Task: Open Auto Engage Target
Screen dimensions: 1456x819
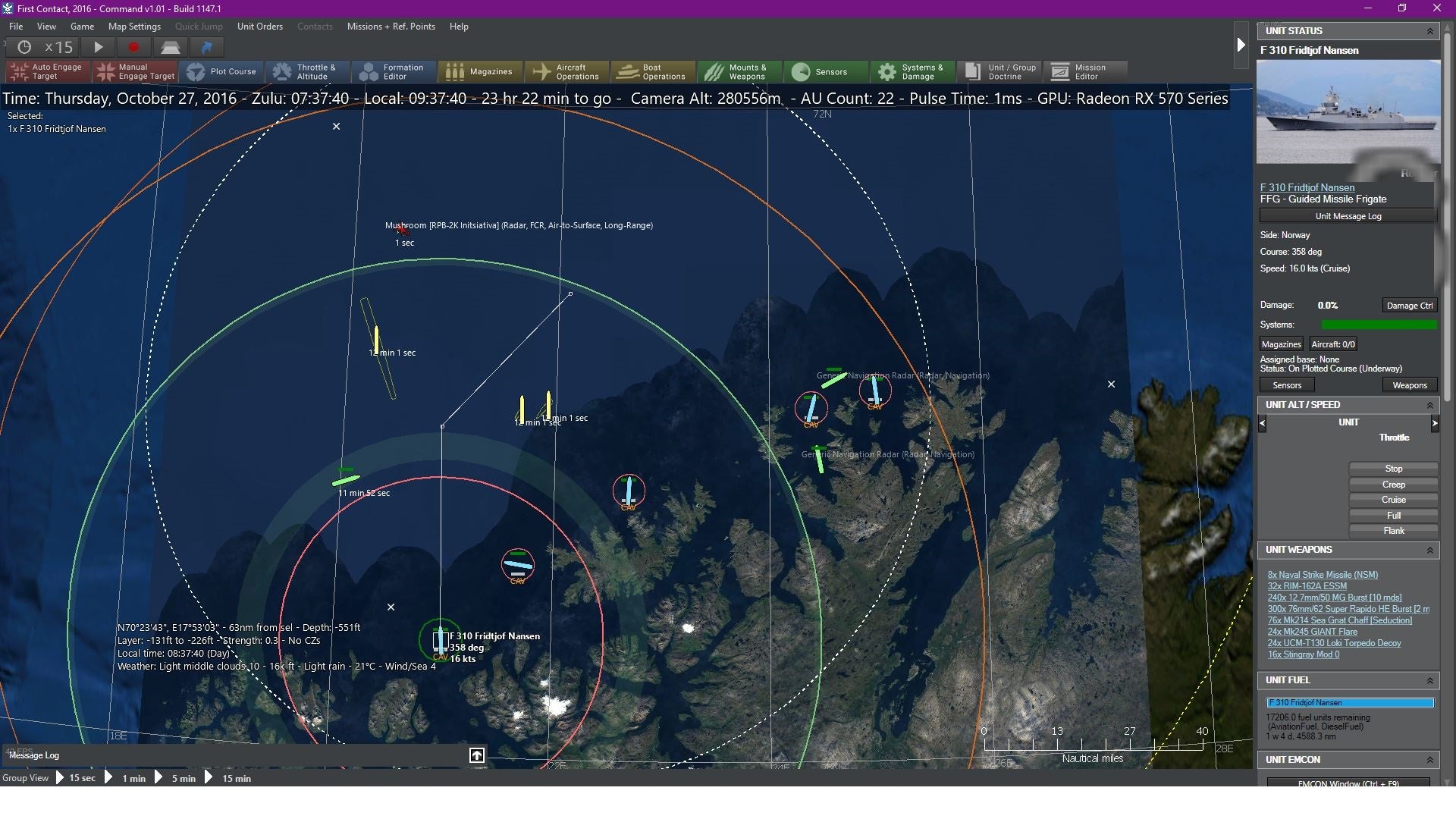Action: pos(47,71)
